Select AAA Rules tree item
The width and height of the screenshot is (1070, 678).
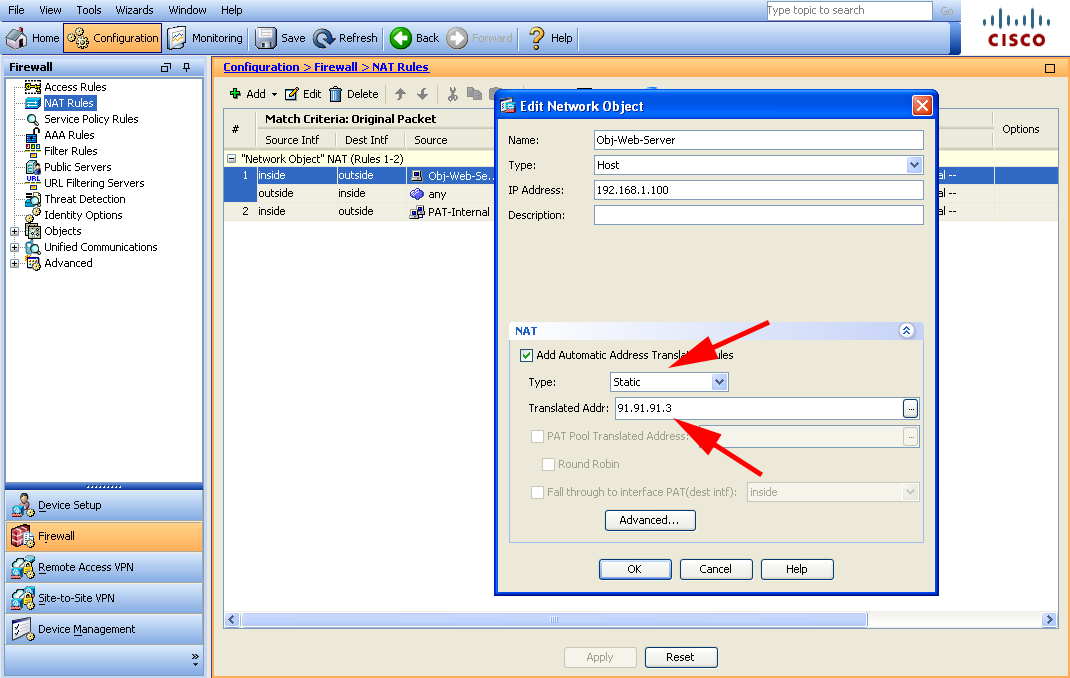coord(69,135)
